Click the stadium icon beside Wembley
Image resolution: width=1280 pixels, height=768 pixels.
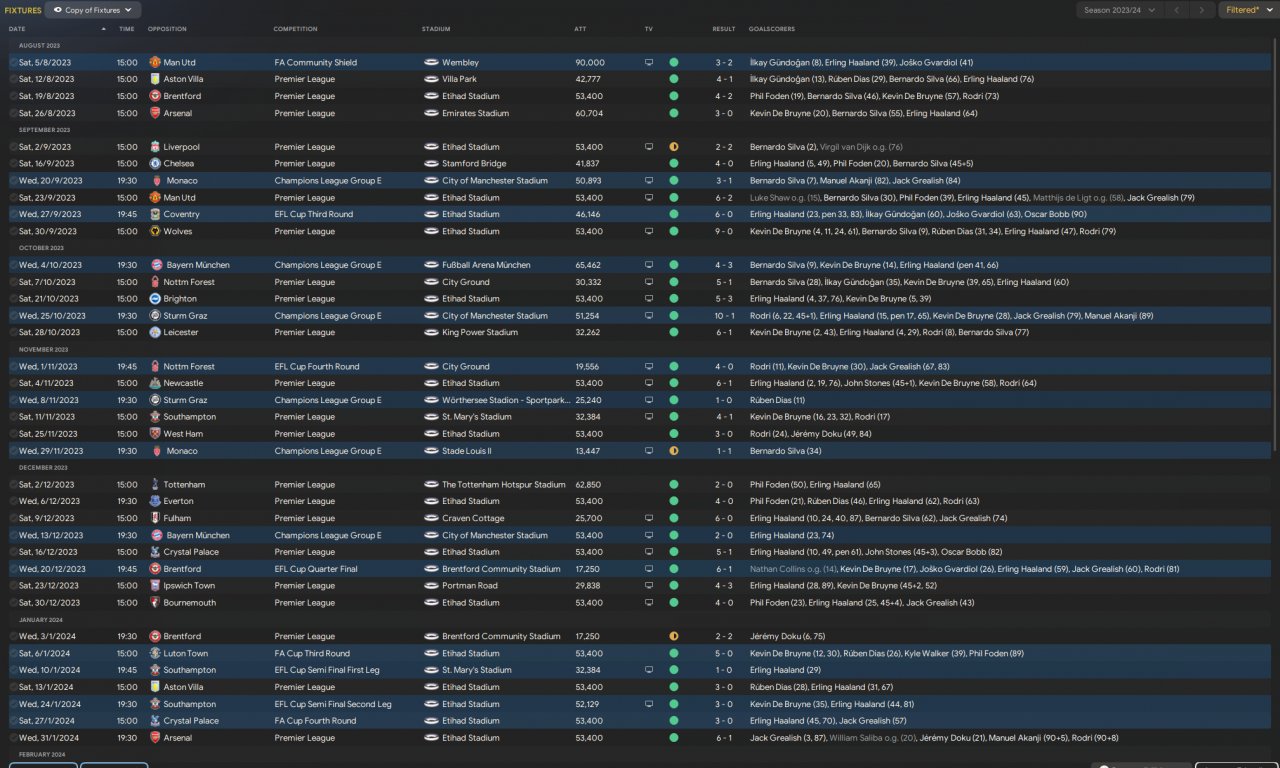(x=431, y=62)
